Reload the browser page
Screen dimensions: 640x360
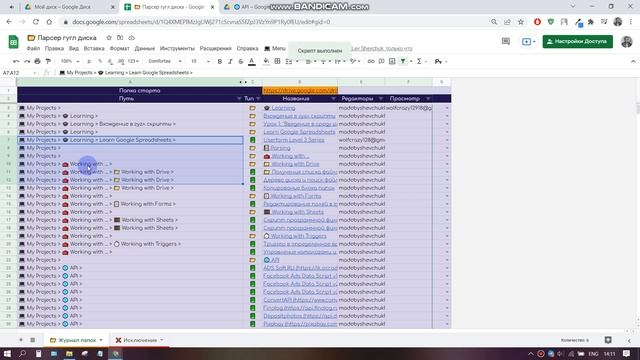[x=36, y=22]
